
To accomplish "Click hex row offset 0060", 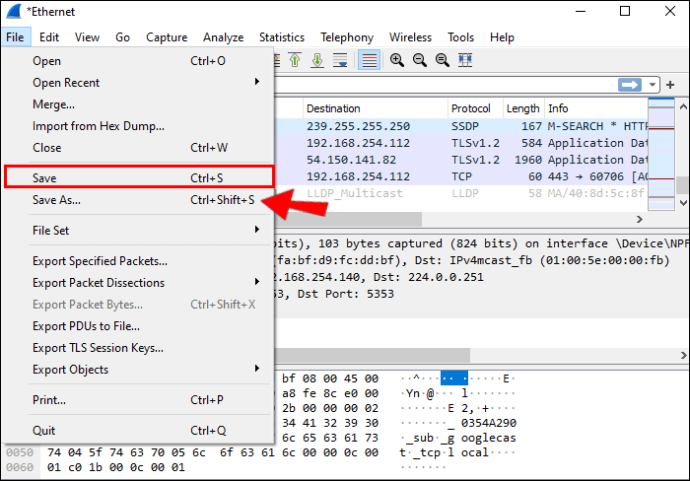I will pyautogui.click(x=20, y=467).
